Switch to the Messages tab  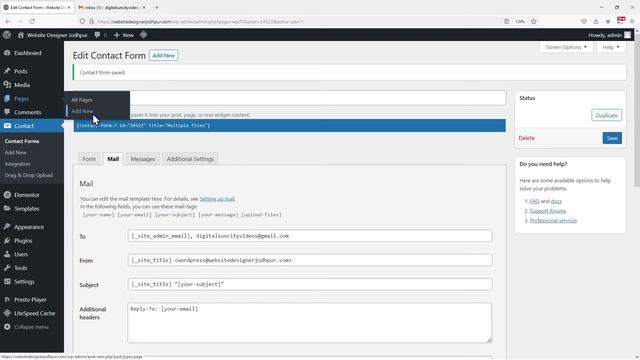point(143,159)
